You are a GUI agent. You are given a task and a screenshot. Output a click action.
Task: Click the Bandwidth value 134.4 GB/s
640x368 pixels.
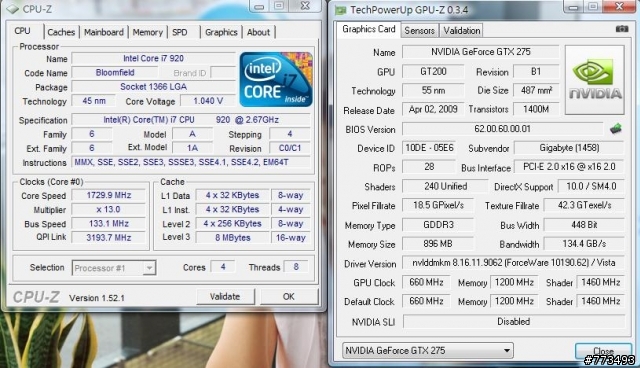(584, 244)
